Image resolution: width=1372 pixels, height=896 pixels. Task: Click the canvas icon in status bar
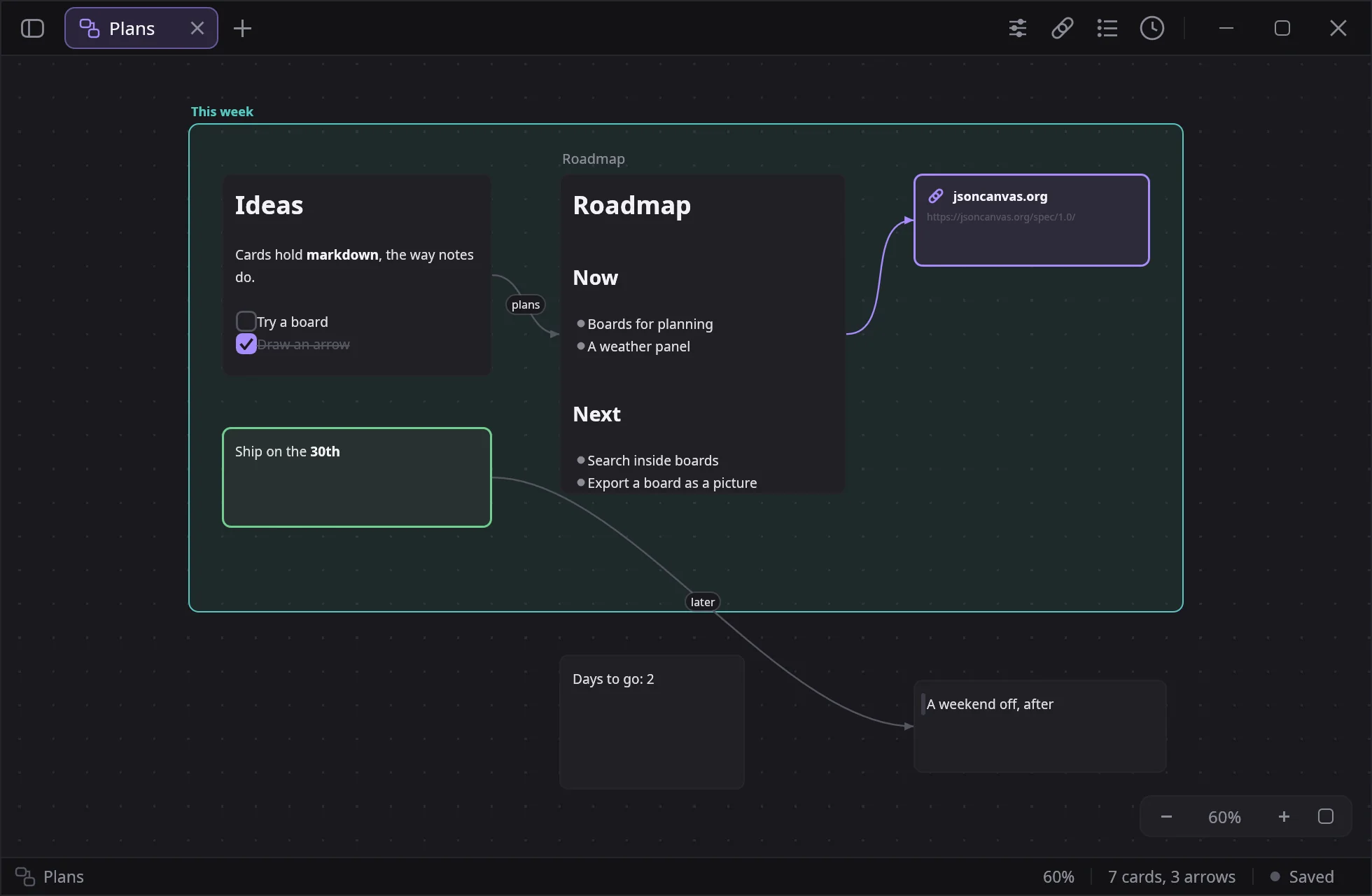point(25,876)
